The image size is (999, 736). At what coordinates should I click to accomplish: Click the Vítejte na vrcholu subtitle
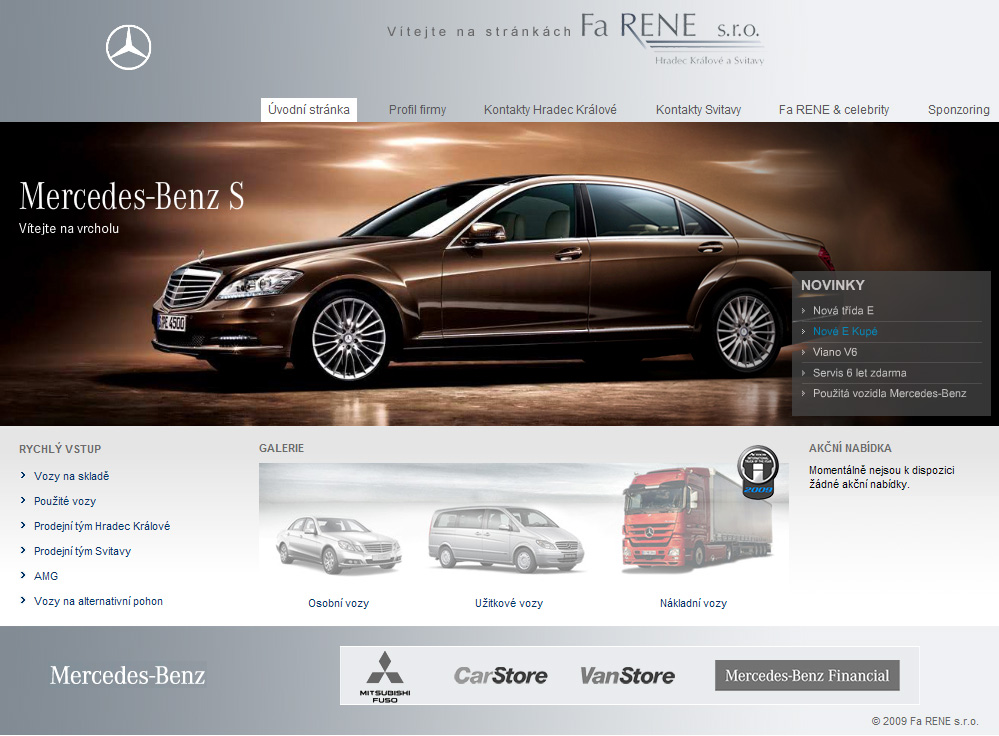(69, 228)
